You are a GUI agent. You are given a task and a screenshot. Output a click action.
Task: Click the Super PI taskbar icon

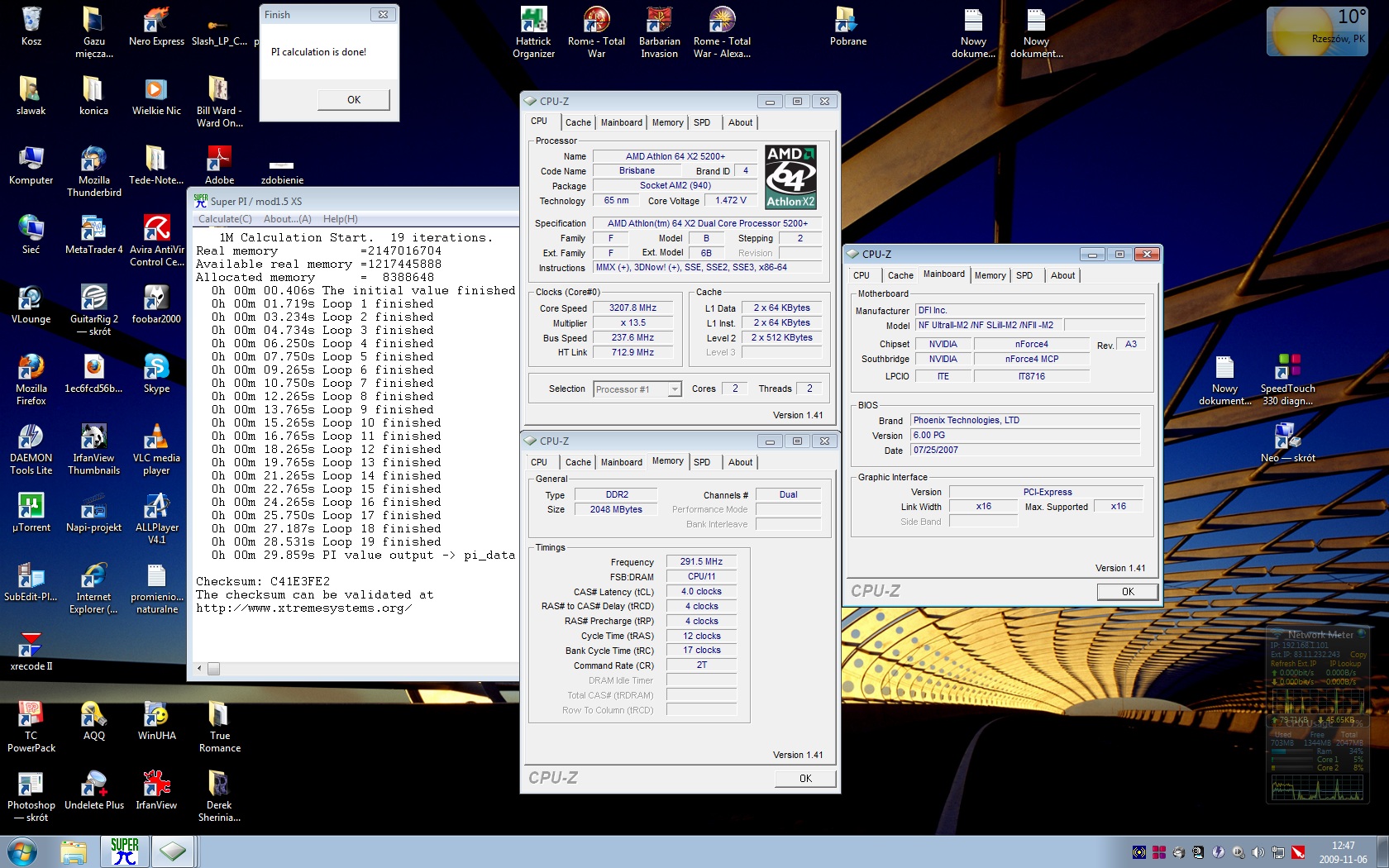(x=124, y=851)
